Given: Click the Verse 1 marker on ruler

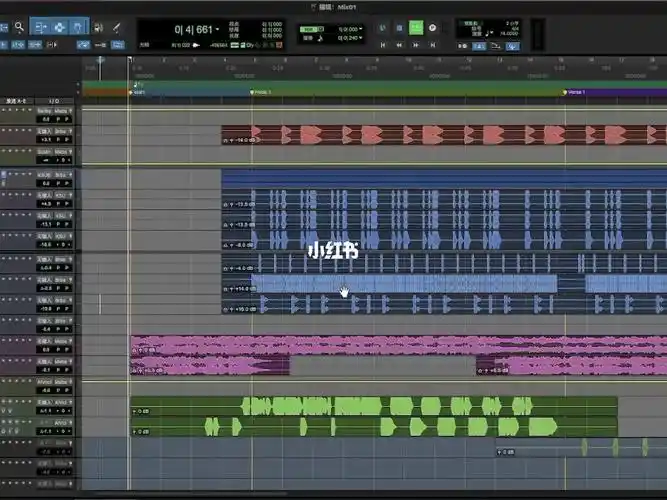Looking at the screenshot, I should point(576,92).
